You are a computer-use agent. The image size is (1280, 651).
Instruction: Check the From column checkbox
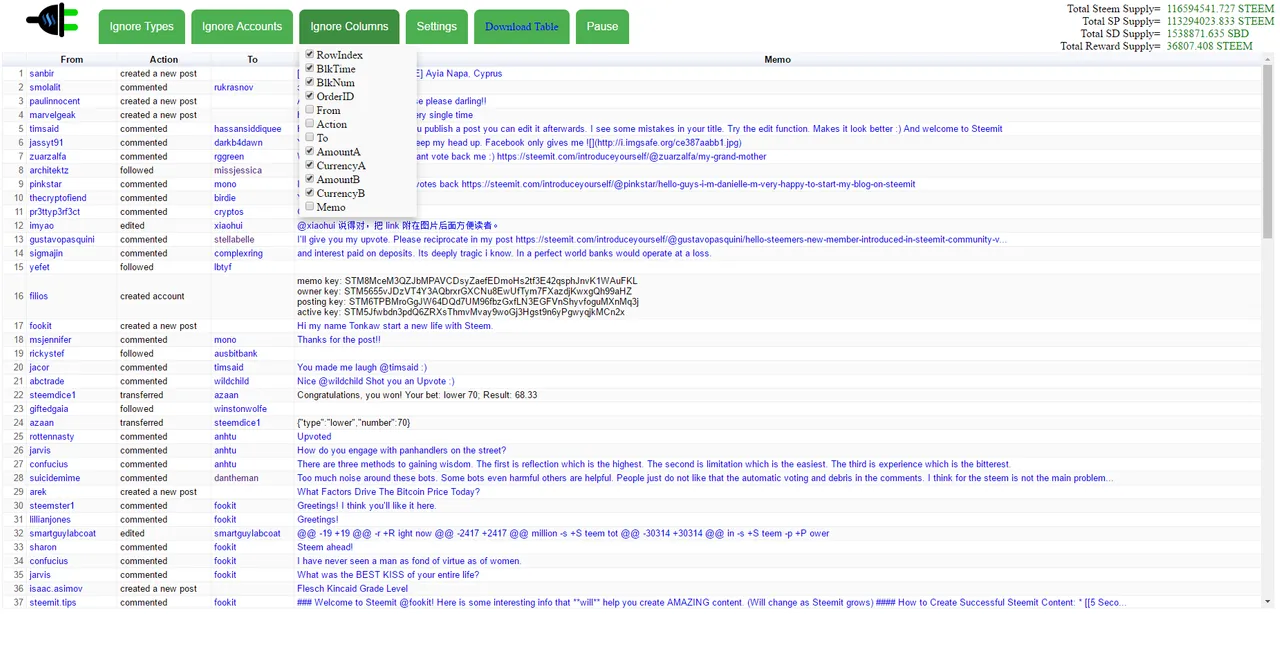click(x=310, y=110)
